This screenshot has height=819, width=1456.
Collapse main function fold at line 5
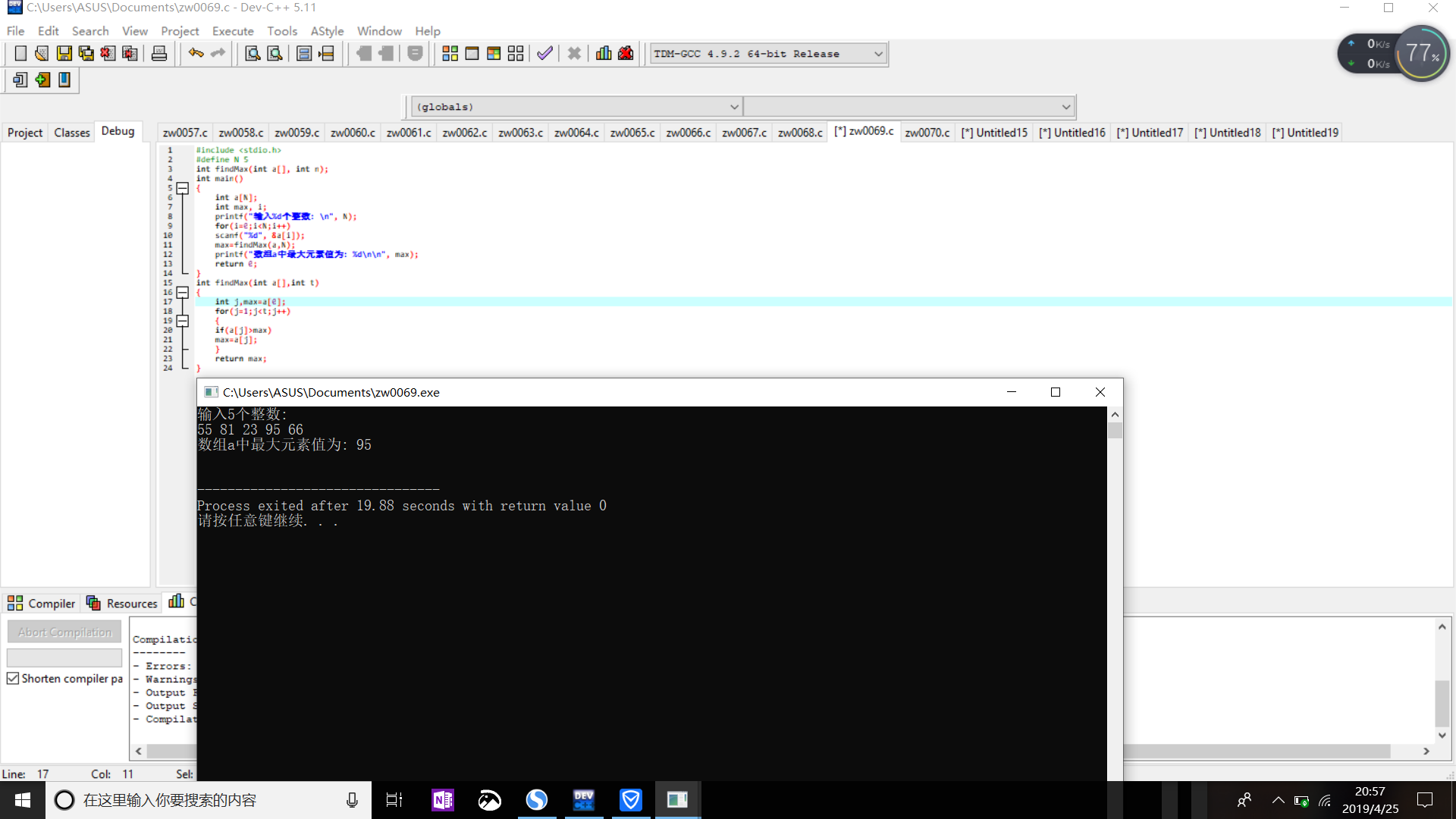183,188
